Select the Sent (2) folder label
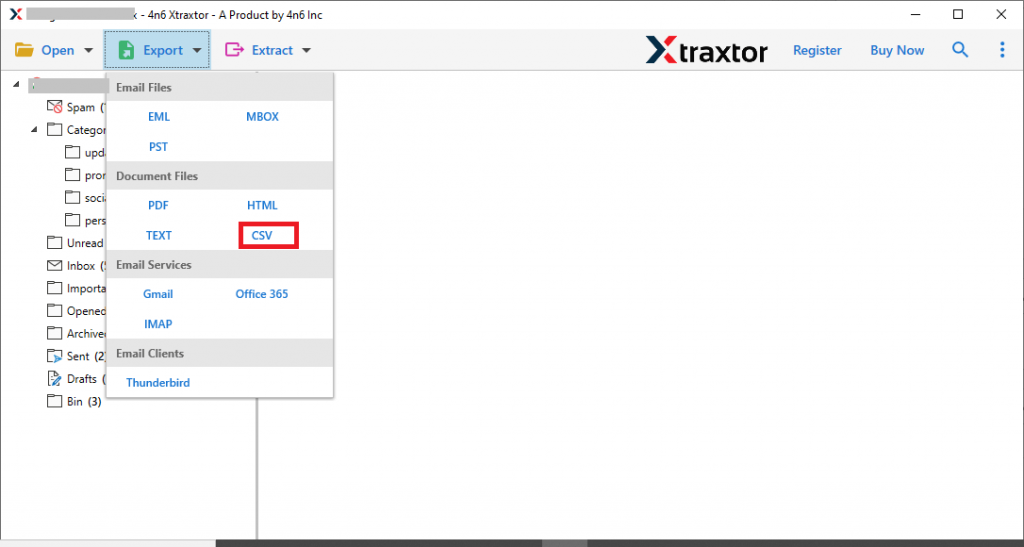Screen dimensions: 1024x547 86,356
